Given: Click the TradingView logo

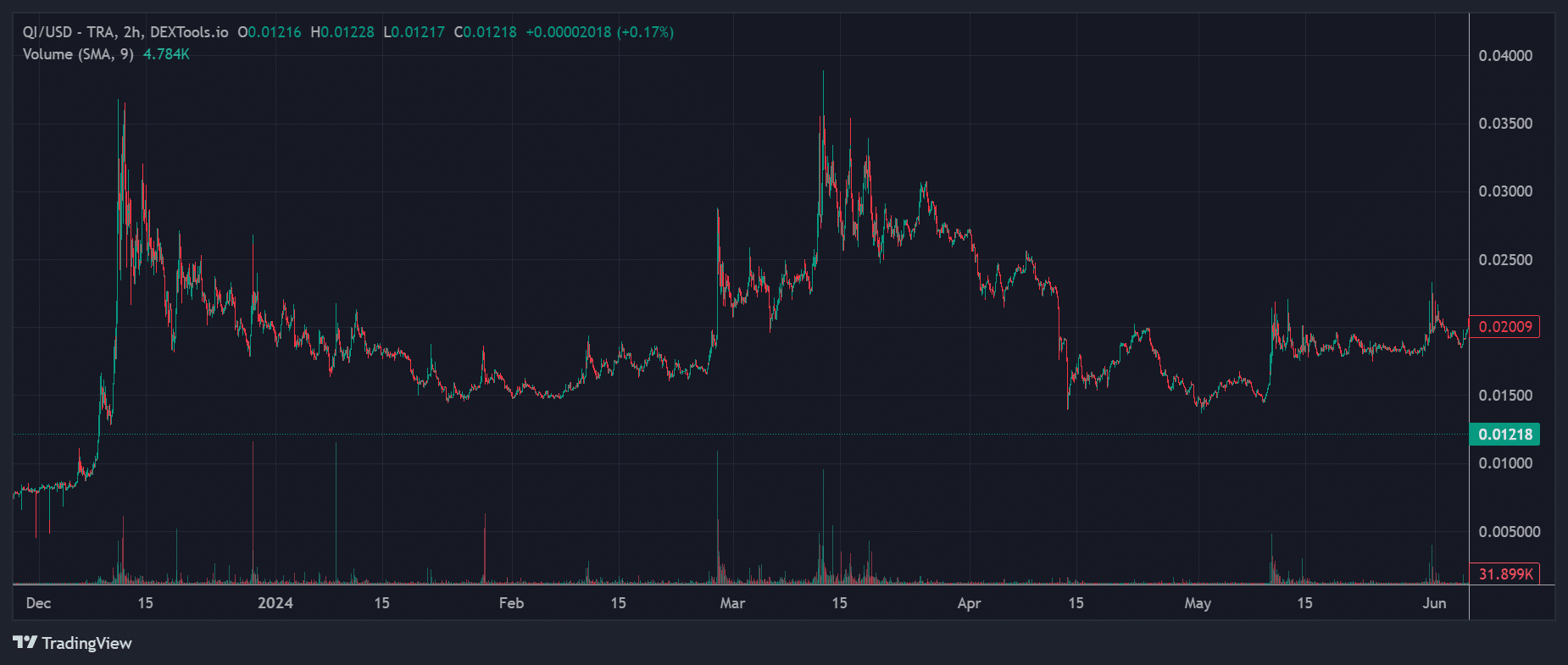Looking at the screenshot, I should click(x=25, y=642).
